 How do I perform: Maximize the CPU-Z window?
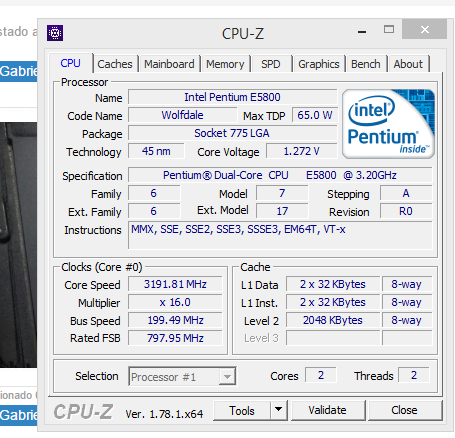[389, 30]
